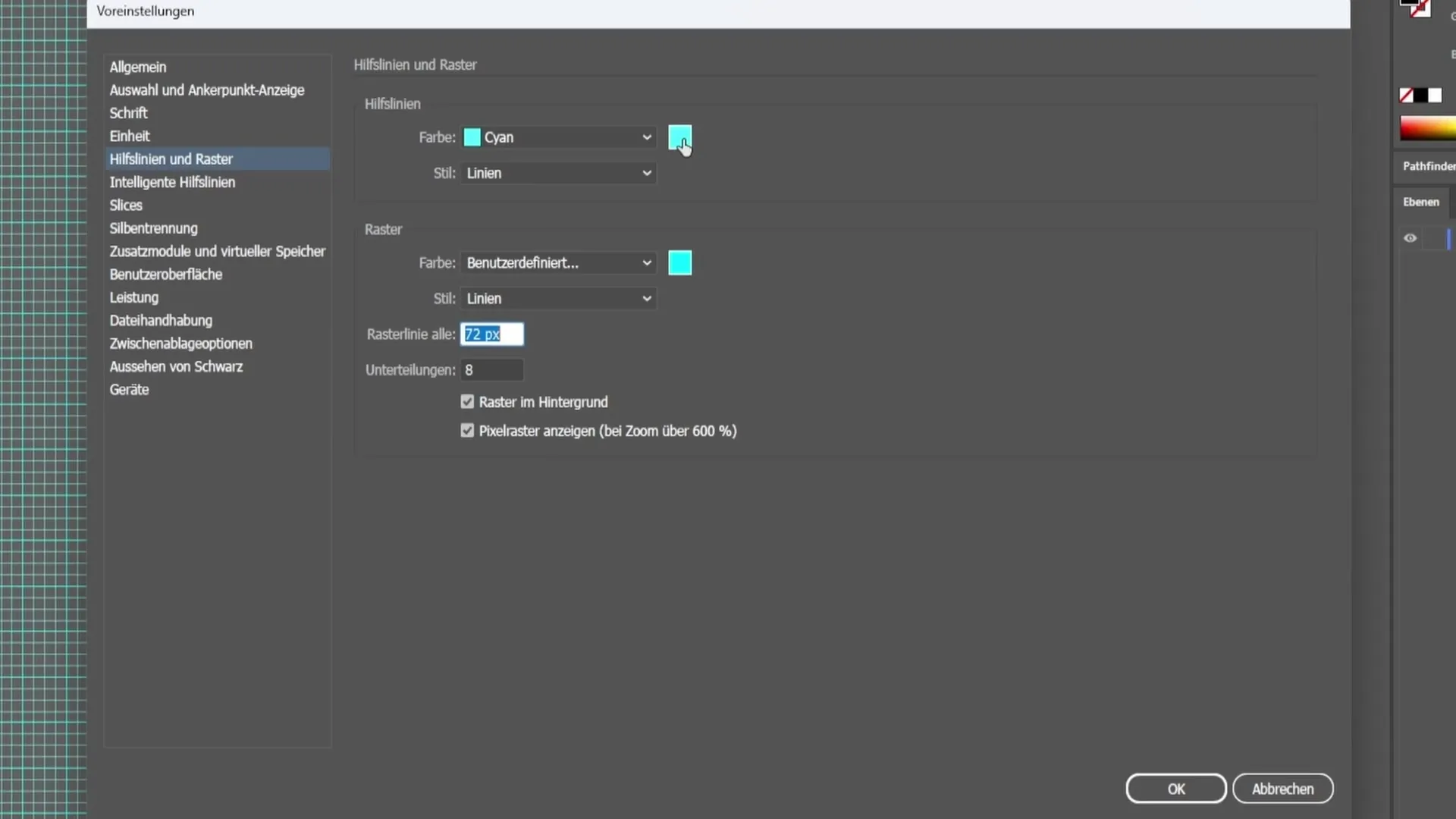Pick a color from the spectrum bar

tap(1428, 128)
